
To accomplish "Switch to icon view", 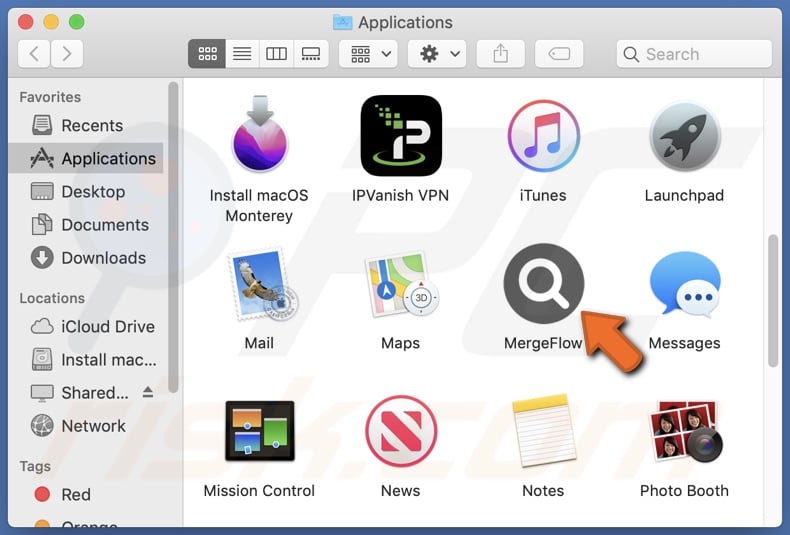I will click(207, 53).
